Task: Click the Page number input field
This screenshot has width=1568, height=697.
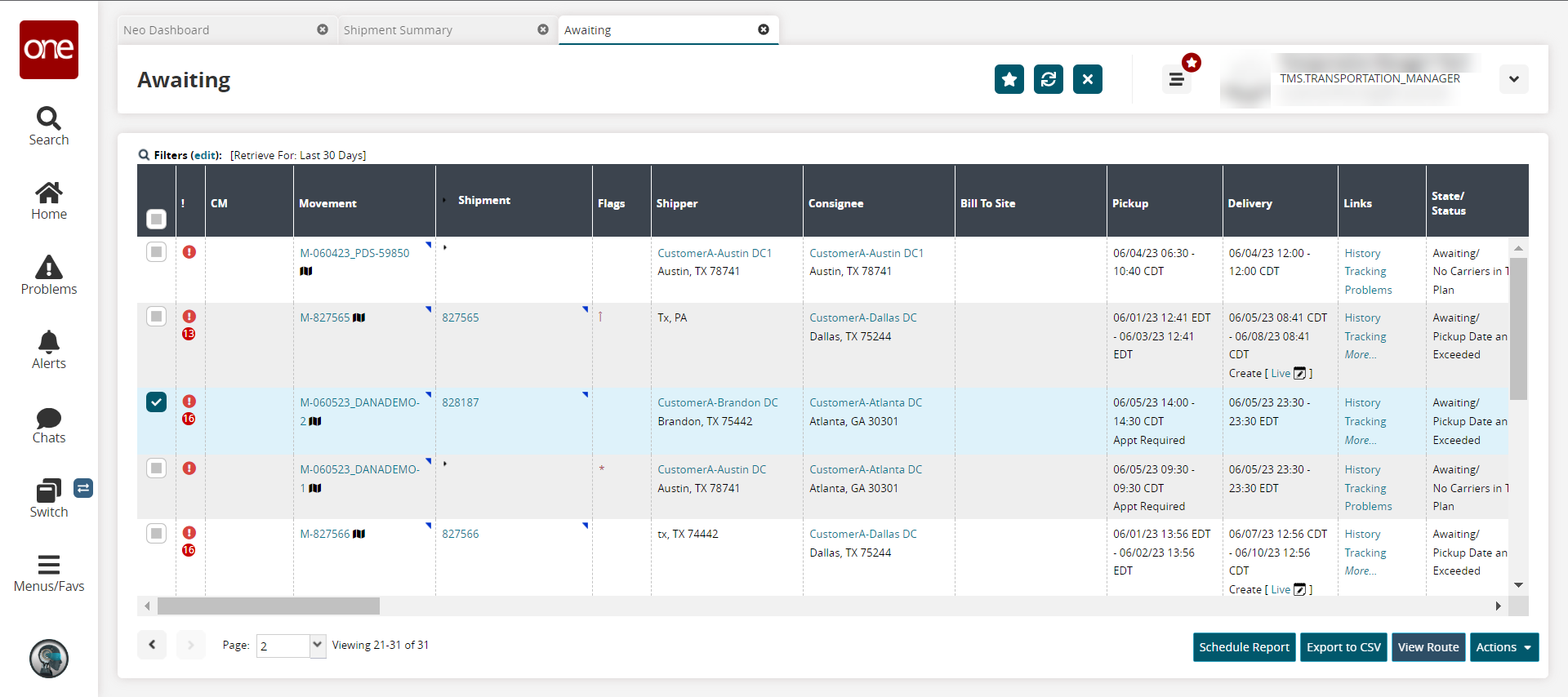Action: [283, 646]
